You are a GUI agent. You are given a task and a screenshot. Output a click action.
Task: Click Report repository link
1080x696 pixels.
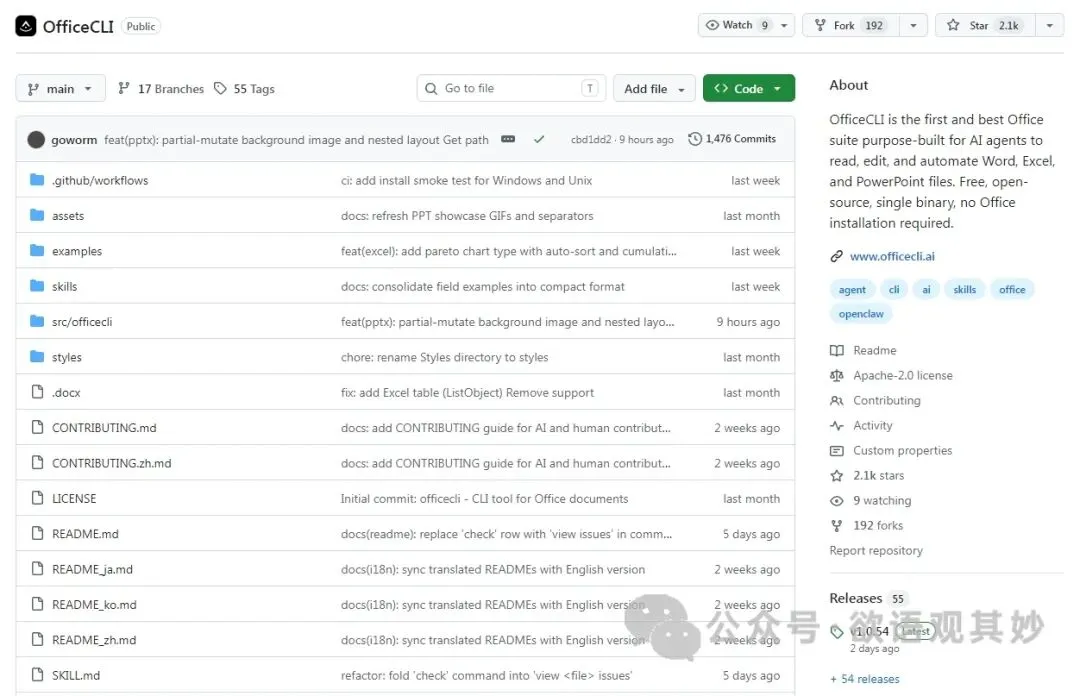coord(876,551)
